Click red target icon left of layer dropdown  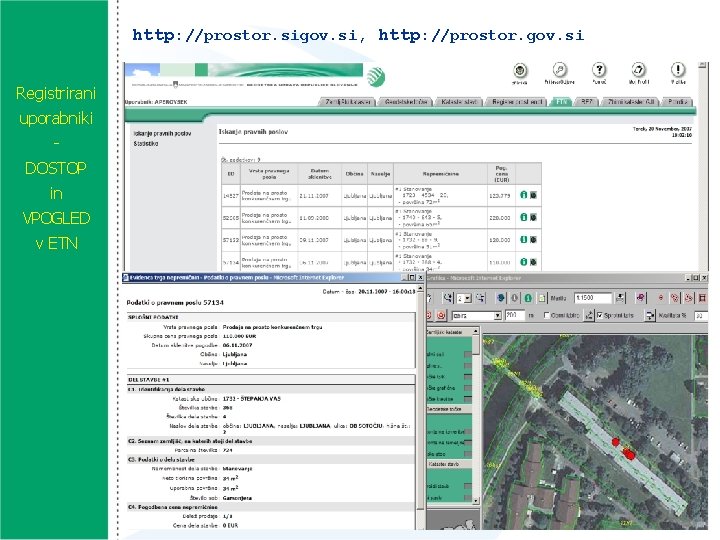(441, 315)
